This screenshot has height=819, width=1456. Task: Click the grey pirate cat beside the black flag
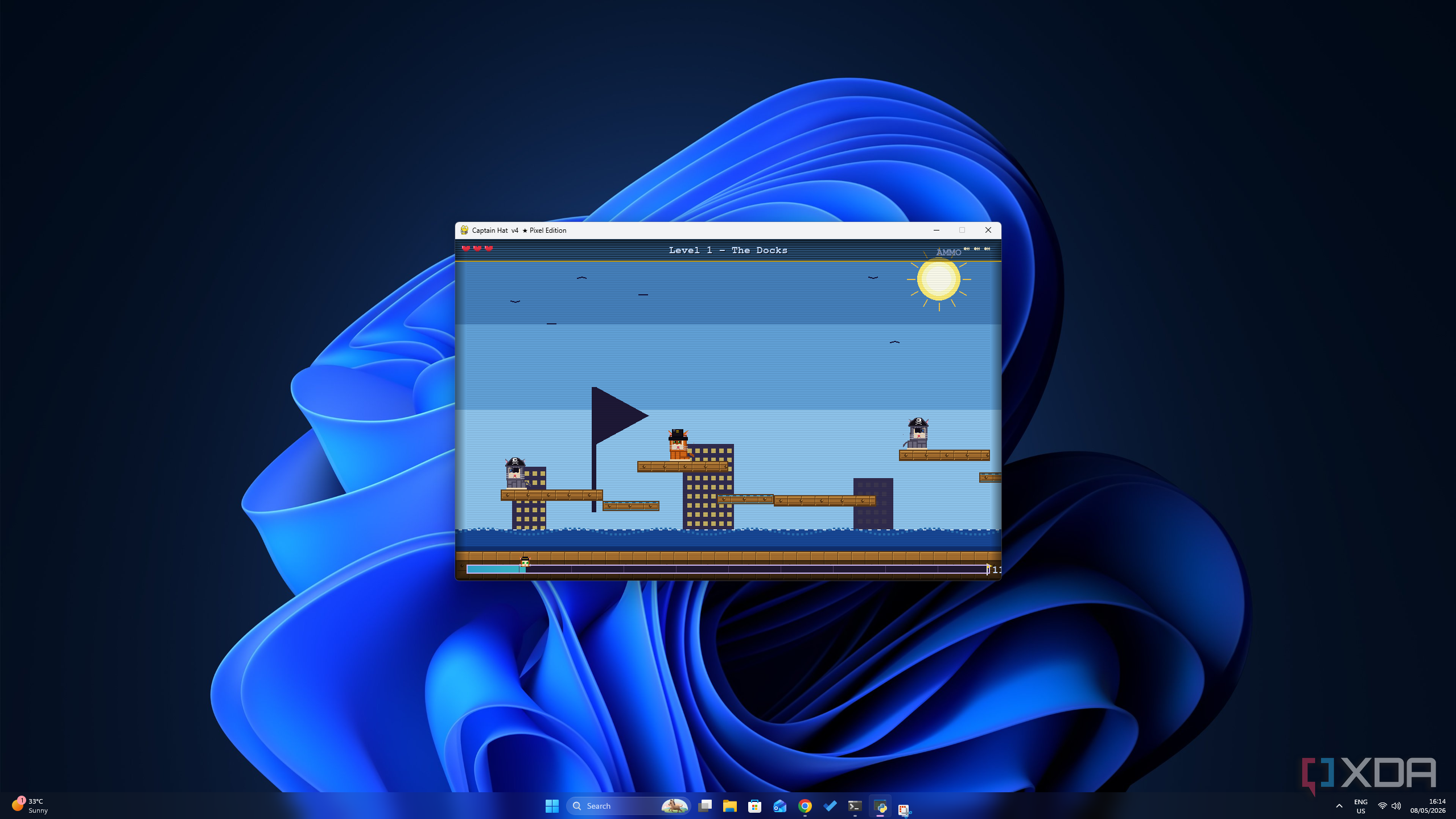click(x=515, y=473)
